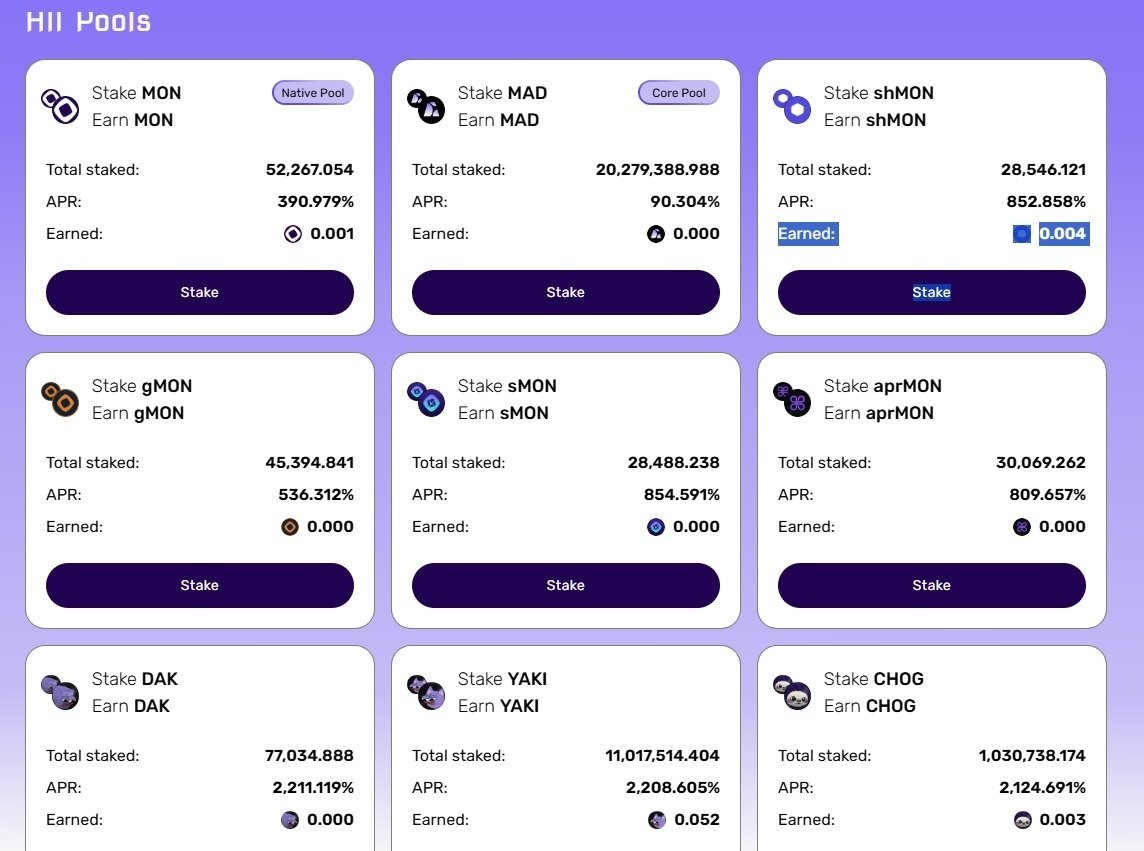The image size is (1144, 851).
Task: Stake in the shMON pool
Action: (931, 293)
